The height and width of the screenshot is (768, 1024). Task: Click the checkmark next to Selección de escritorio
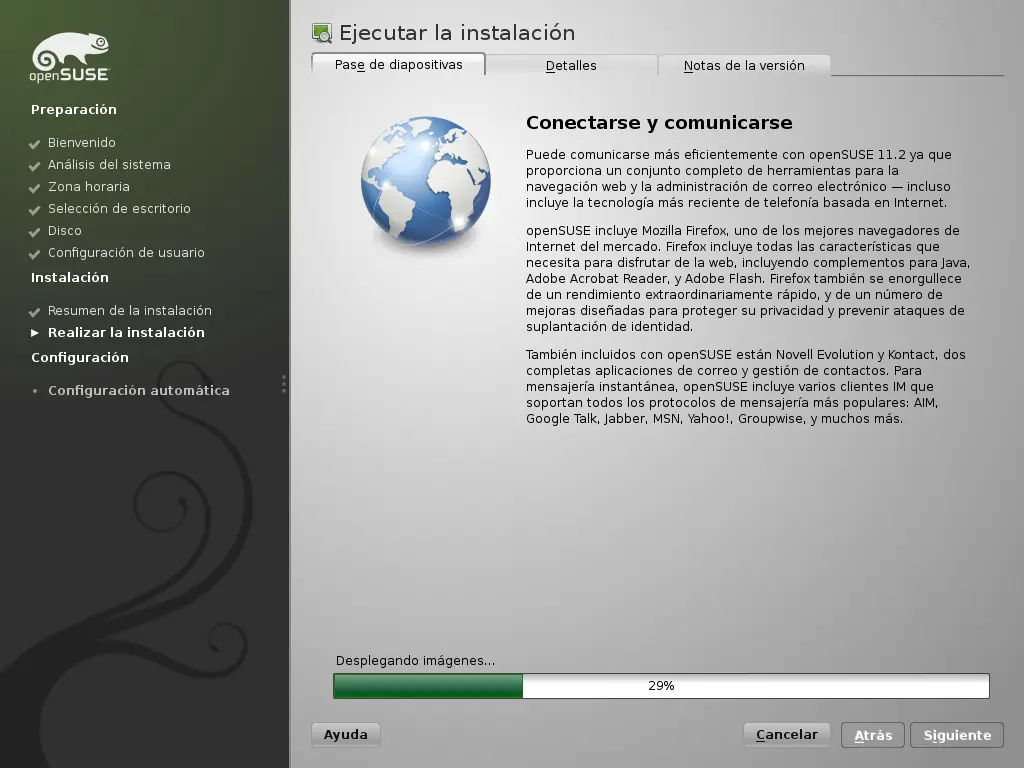tap(35, 210)
